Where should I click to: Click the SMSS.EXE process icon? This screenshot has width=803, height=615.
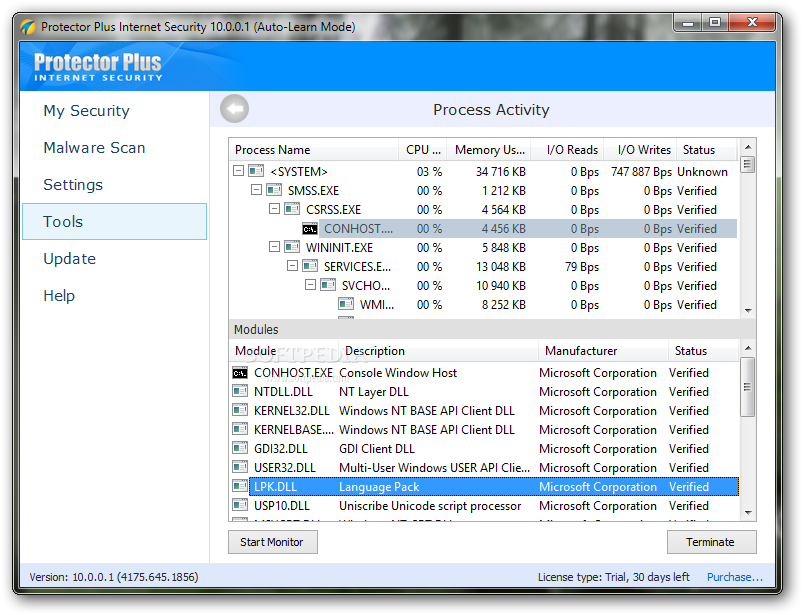[274, 190]
